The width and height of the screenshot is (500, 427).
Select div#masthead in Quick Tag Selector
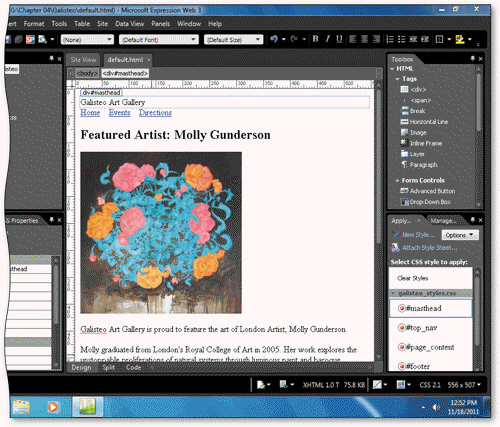(x=125, y=73)
